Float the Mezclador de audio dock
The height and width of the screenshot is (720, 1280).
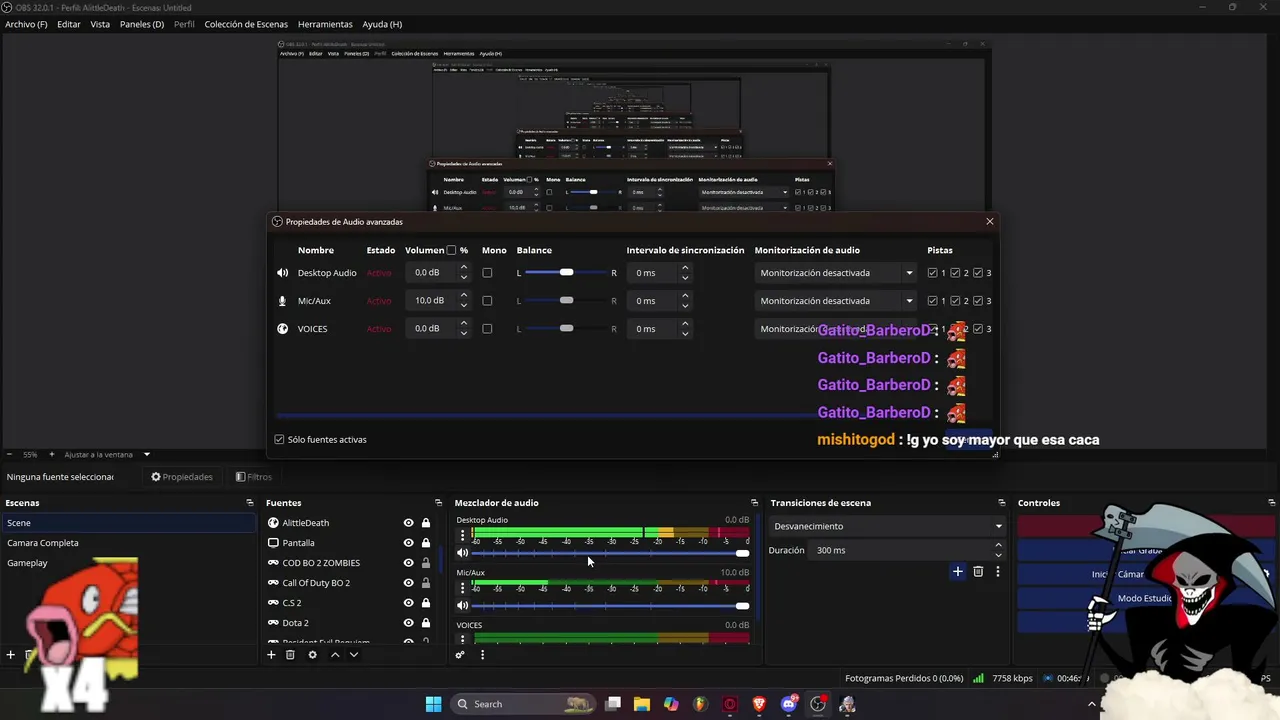(754, 503)
